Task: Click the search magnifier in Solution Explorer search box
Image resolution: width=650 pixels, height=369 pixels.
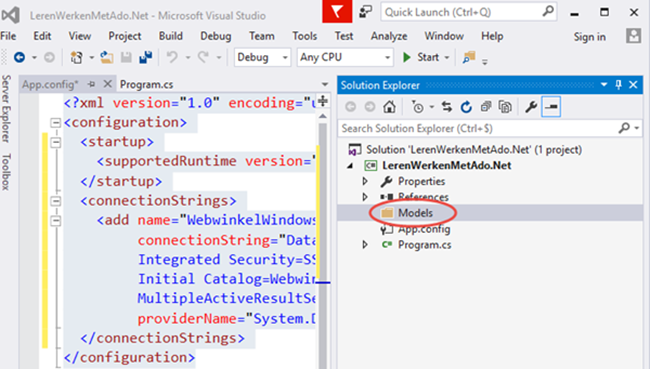Action: [x=624, y=128]
